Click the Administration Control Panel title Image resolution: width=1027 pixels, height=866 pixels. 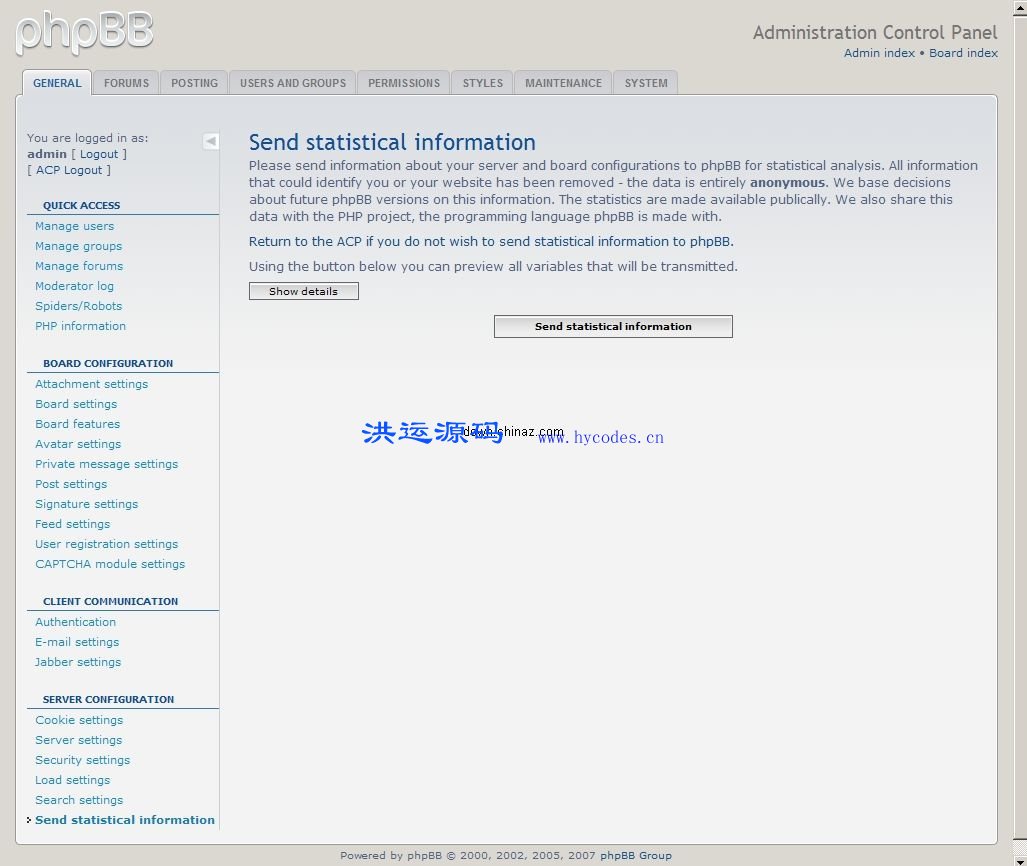tap(875, 32)
